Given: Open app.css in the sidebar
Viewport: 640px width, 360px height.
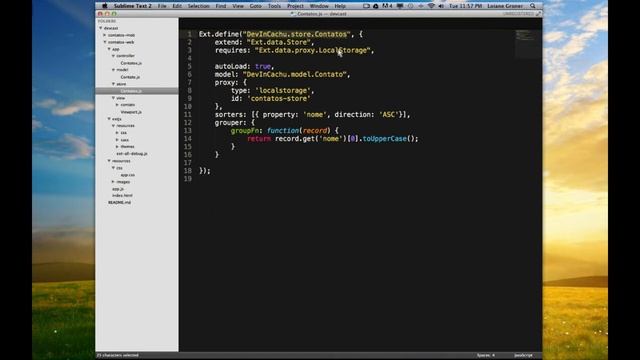Looking at the screenshot, I should pyautogui.click(x=128, y=175).
